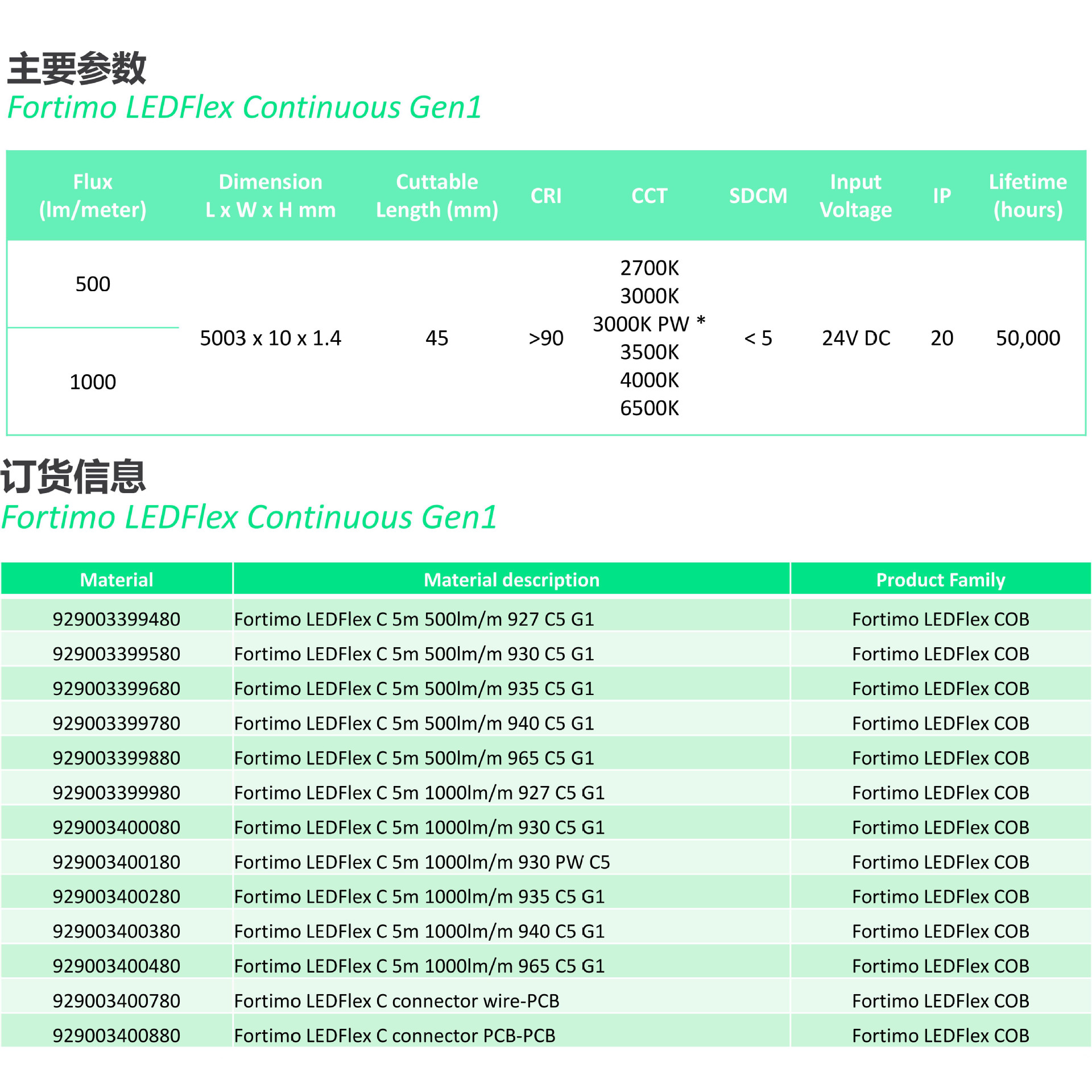
Task: Select the SDCM value < 5
Action: tap(758, 338)
